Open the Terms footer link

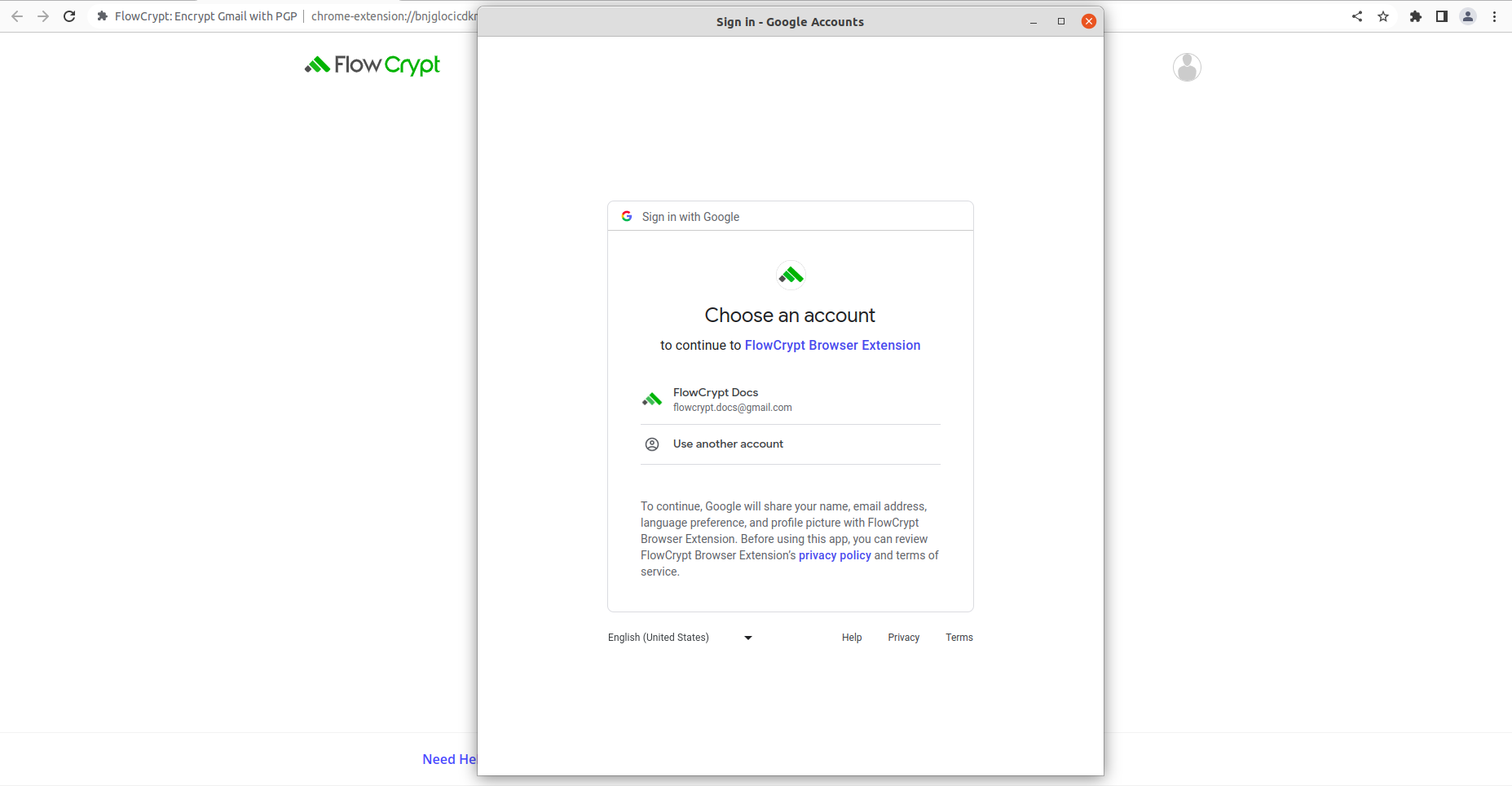click(959, 638)
